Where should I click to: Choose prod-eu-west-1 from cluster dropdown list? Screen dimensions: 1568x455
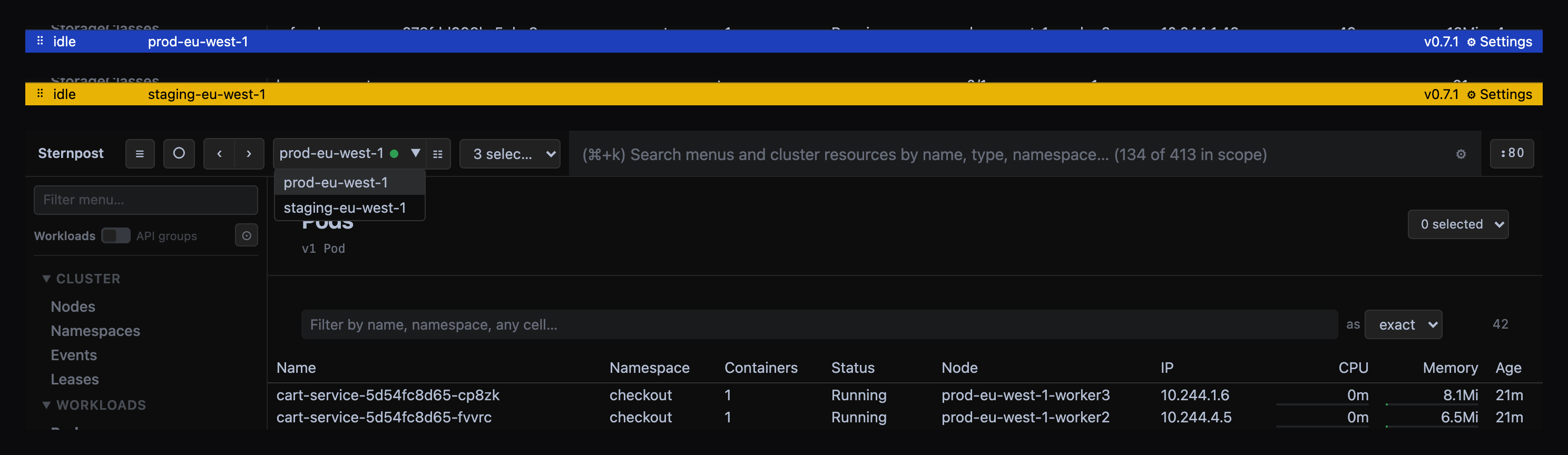pos(349,183)
